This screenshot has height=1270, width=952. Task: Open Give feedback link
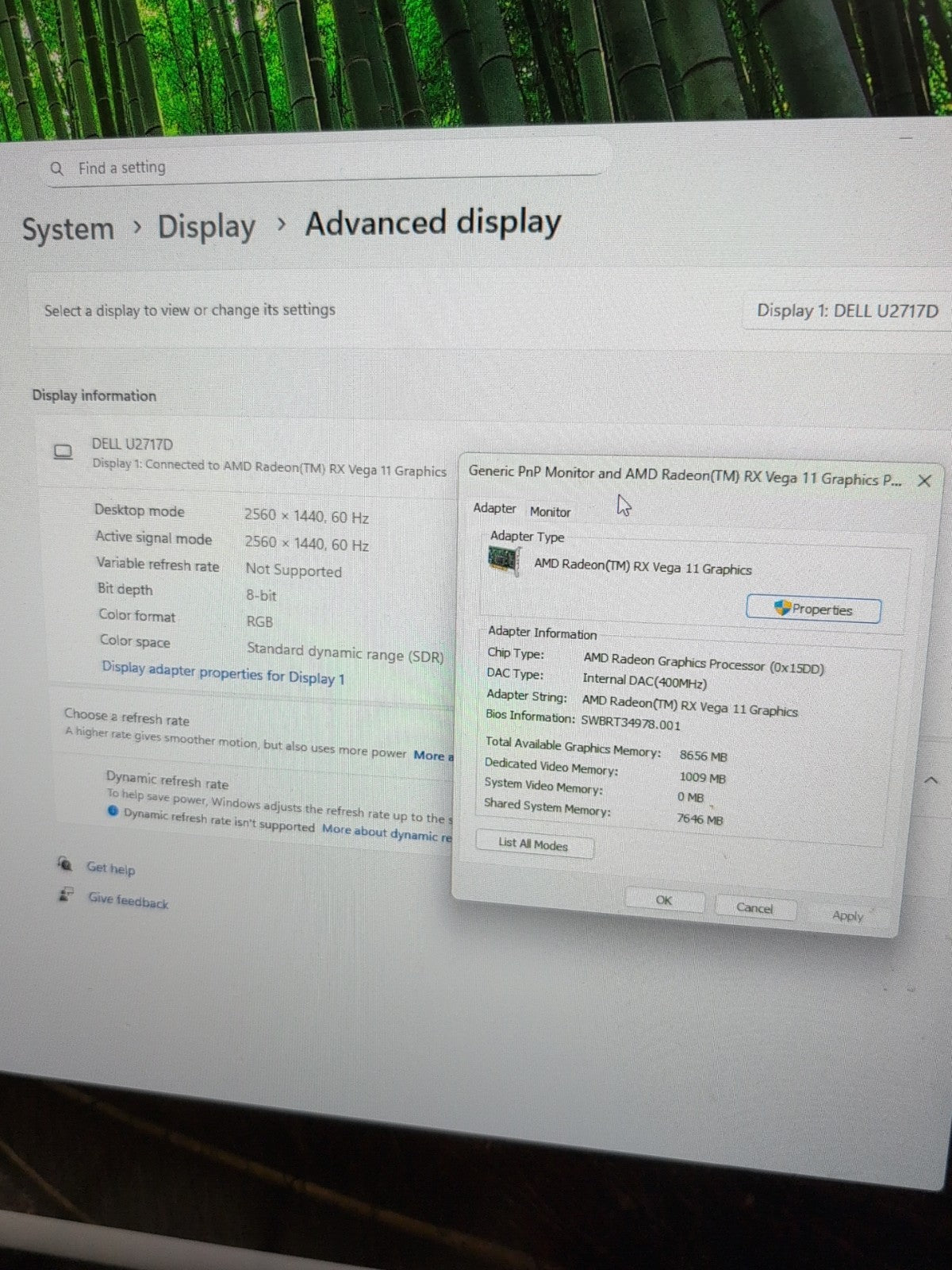pyautogui.click(x=128, y=901)
